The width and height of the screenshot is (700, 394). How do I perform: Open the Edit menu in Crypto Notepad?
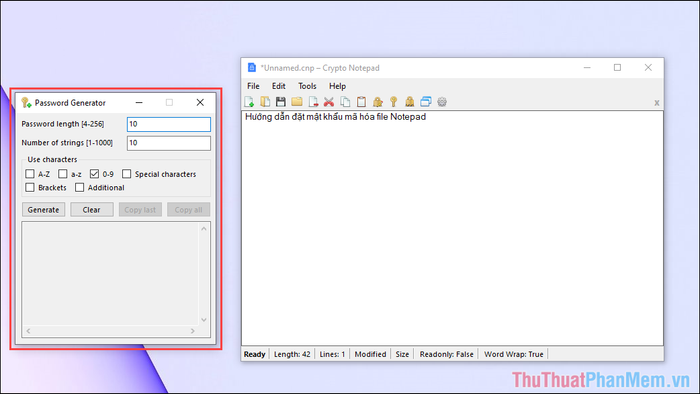279,86
